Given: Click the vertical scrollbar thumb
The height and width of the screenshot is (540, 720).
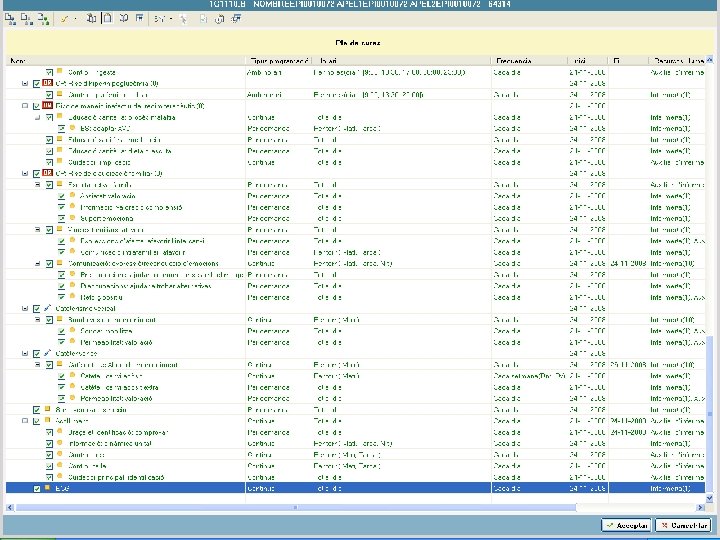Looking at the screenshot, I should (709, 414).
